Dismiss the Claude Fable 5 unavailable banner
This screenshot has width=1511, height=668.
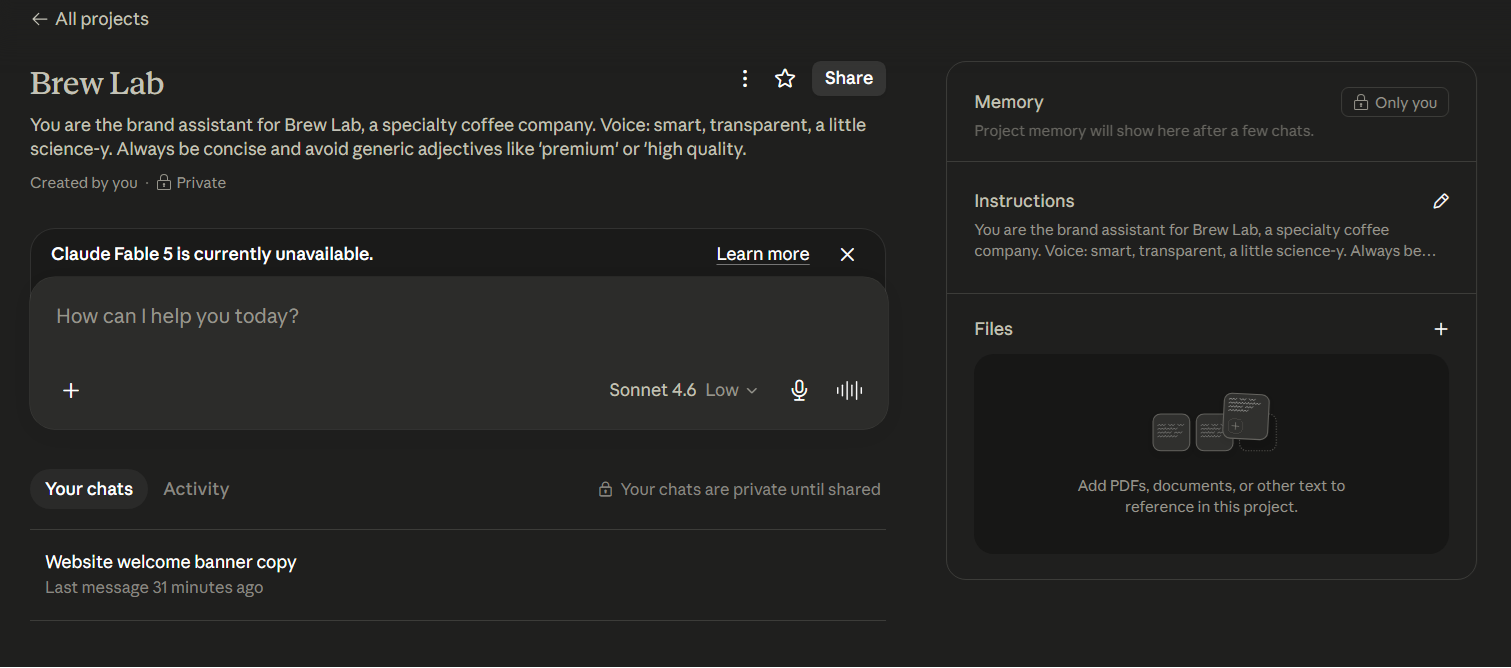847,254
